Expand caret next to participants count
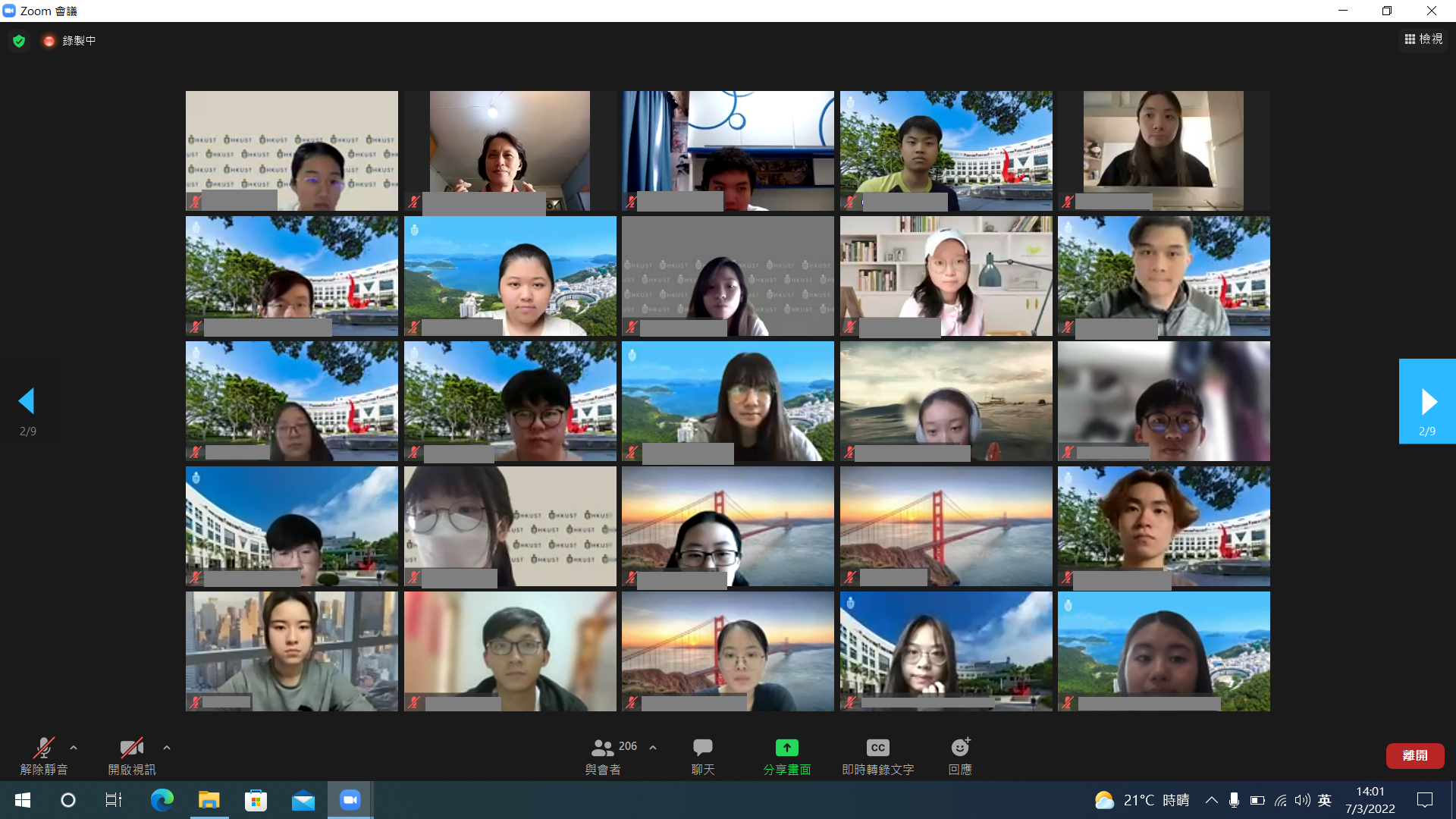 point(653,748)
